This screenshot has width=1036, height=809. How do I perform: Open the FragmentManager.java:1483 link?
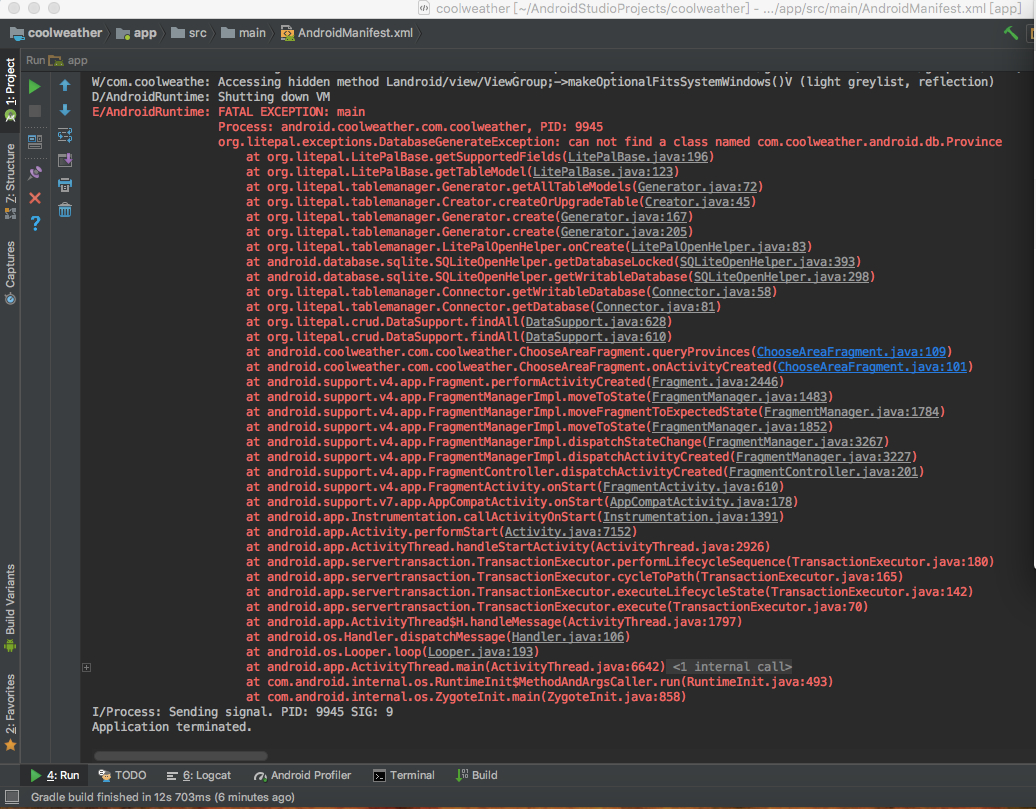(x=739, y=397)
